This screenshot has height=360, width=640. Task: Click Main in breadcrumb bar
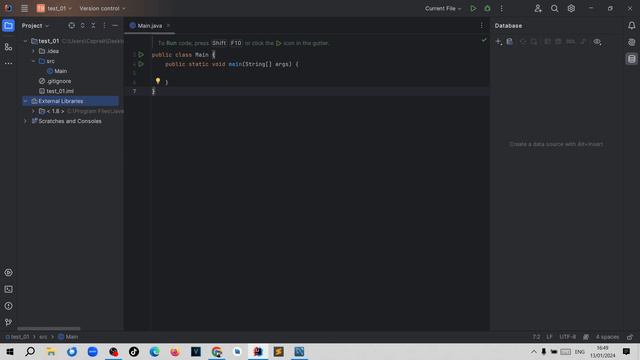(68, 337)
